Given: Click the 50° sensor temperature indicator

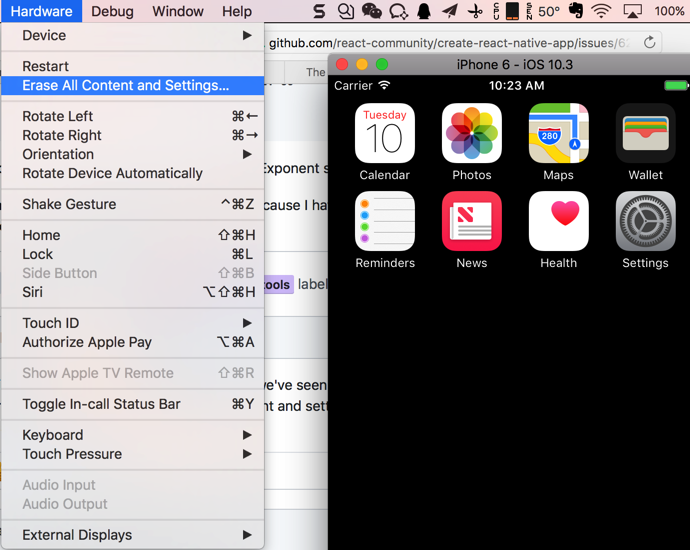Looking at the screenshot, I should [x=549, y=11].
